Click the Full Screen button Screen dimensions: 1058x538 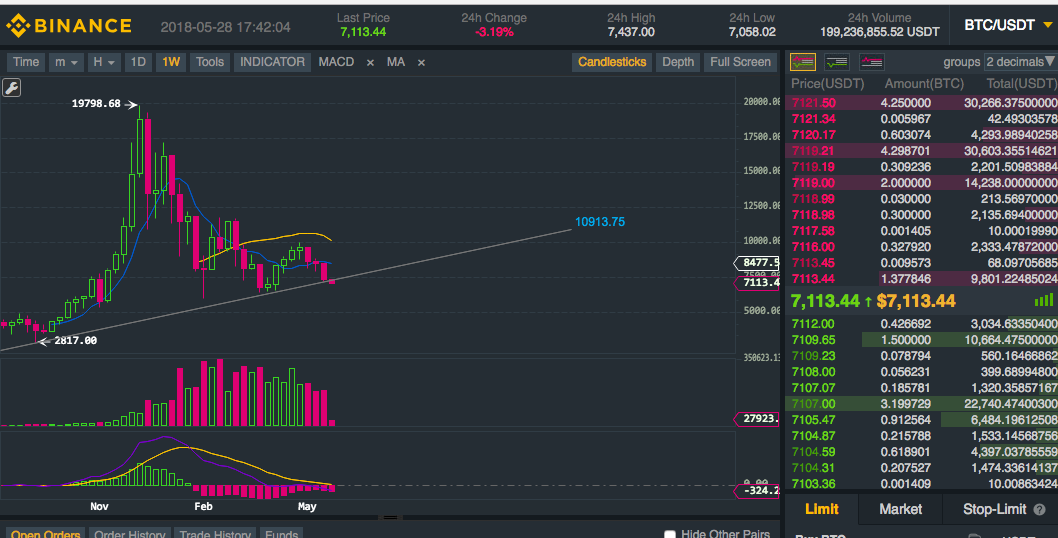tap(740, 62)
